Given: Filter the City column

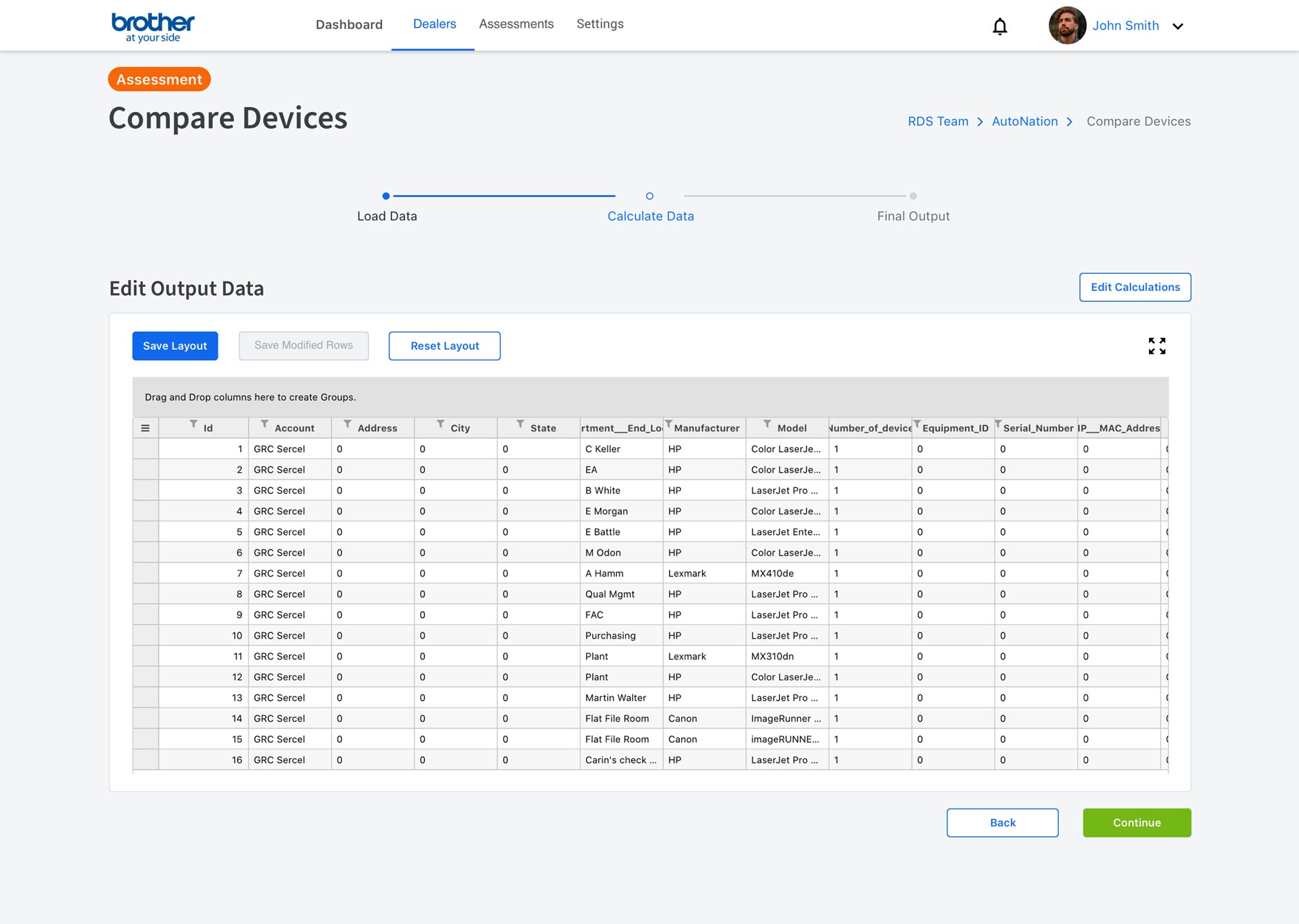Looking at the screenshot, I should (440, 424).
